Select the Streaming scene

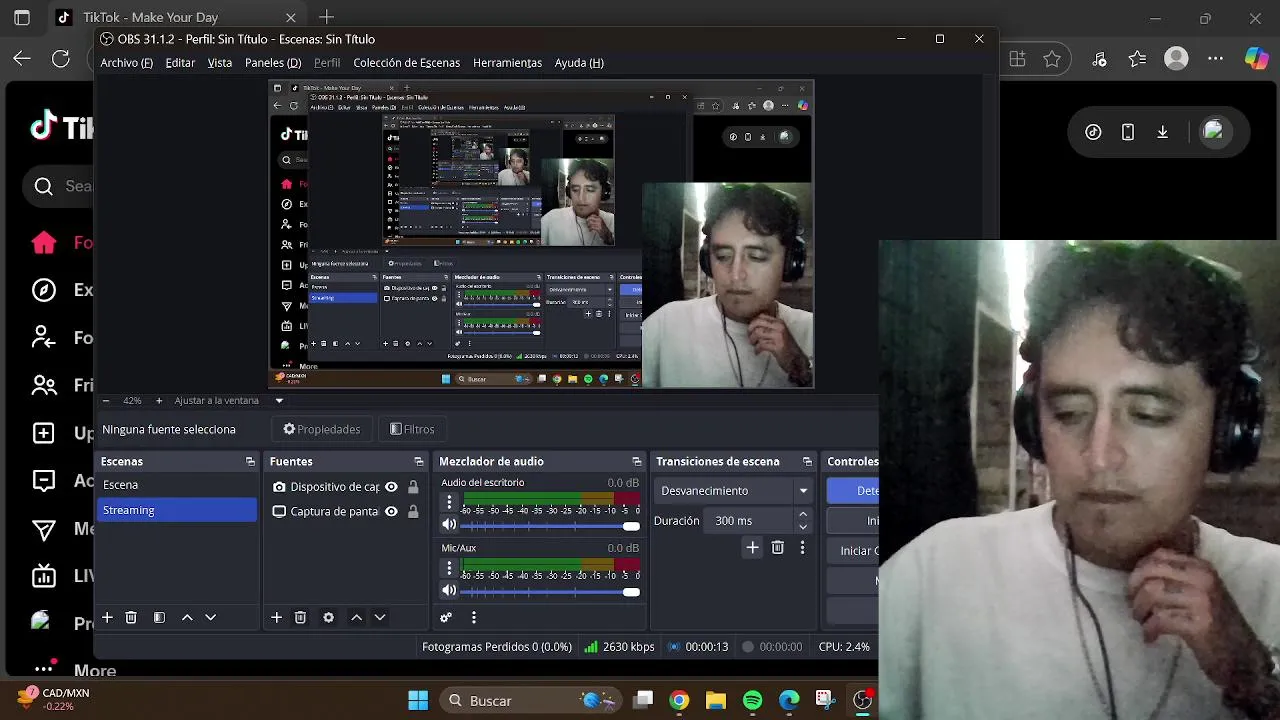pos(177,510)
